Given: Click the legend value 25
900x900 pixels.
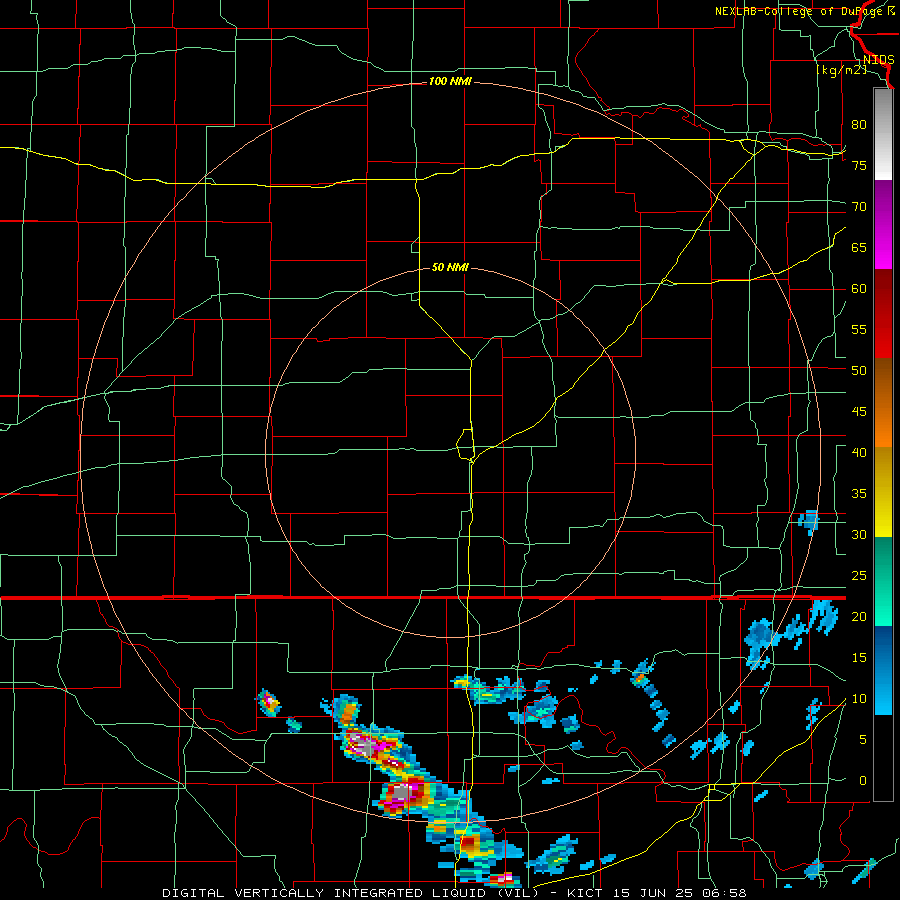Looking at the screenshot, I should pyautogui.click(x=859, y=576).
